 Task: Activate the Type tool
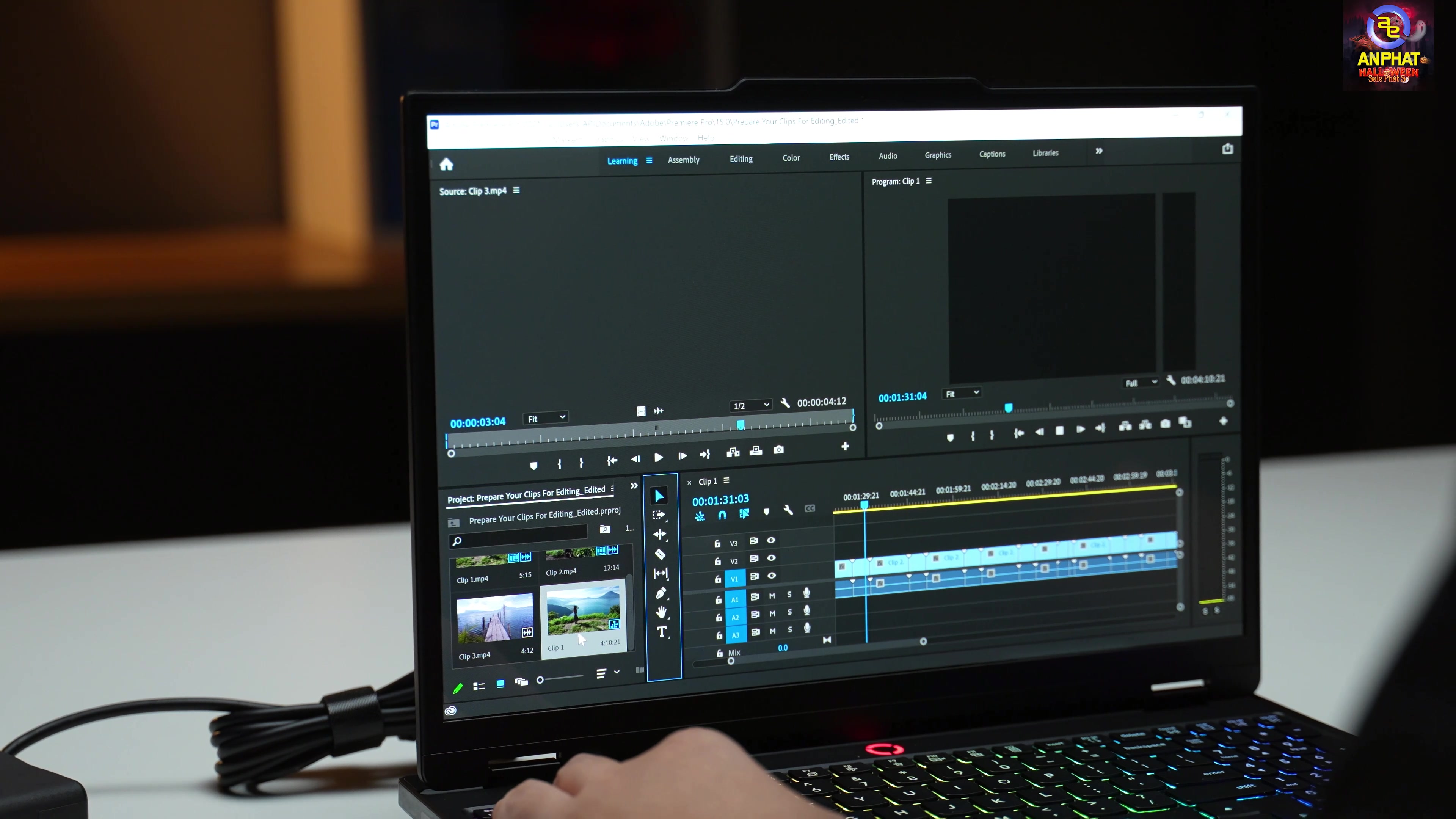[x=662, y=632]
